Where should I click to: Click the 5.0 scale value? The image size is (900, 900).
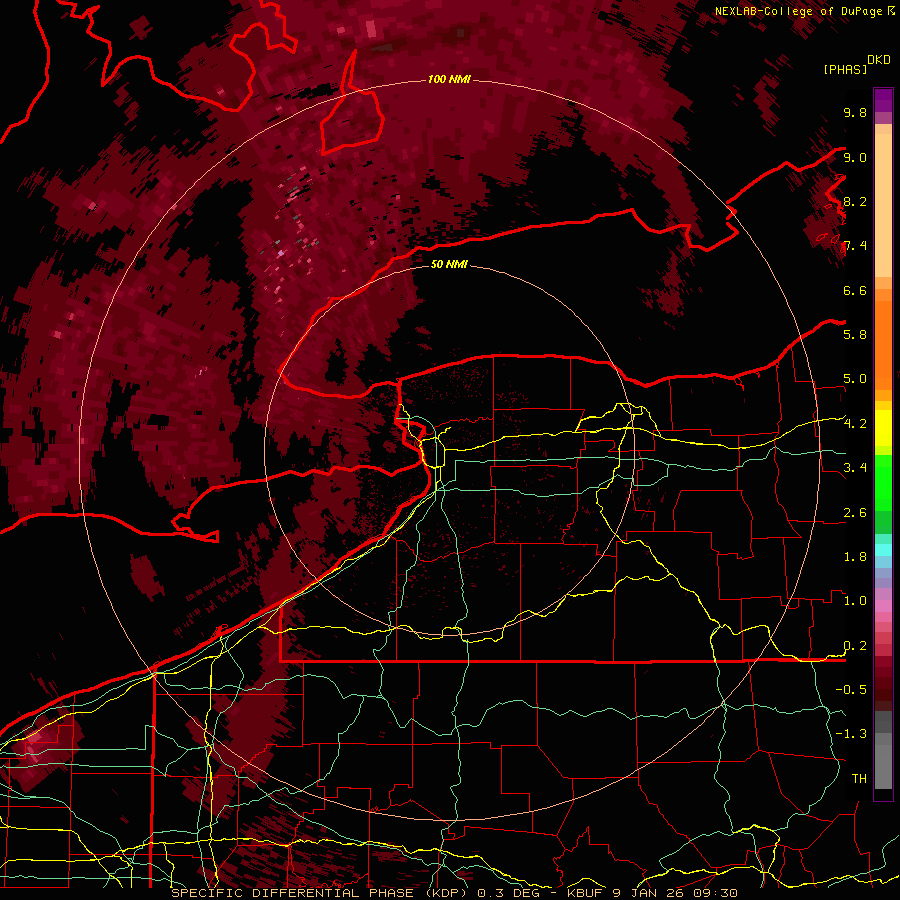pyautogui.click(x=855, y=379)
